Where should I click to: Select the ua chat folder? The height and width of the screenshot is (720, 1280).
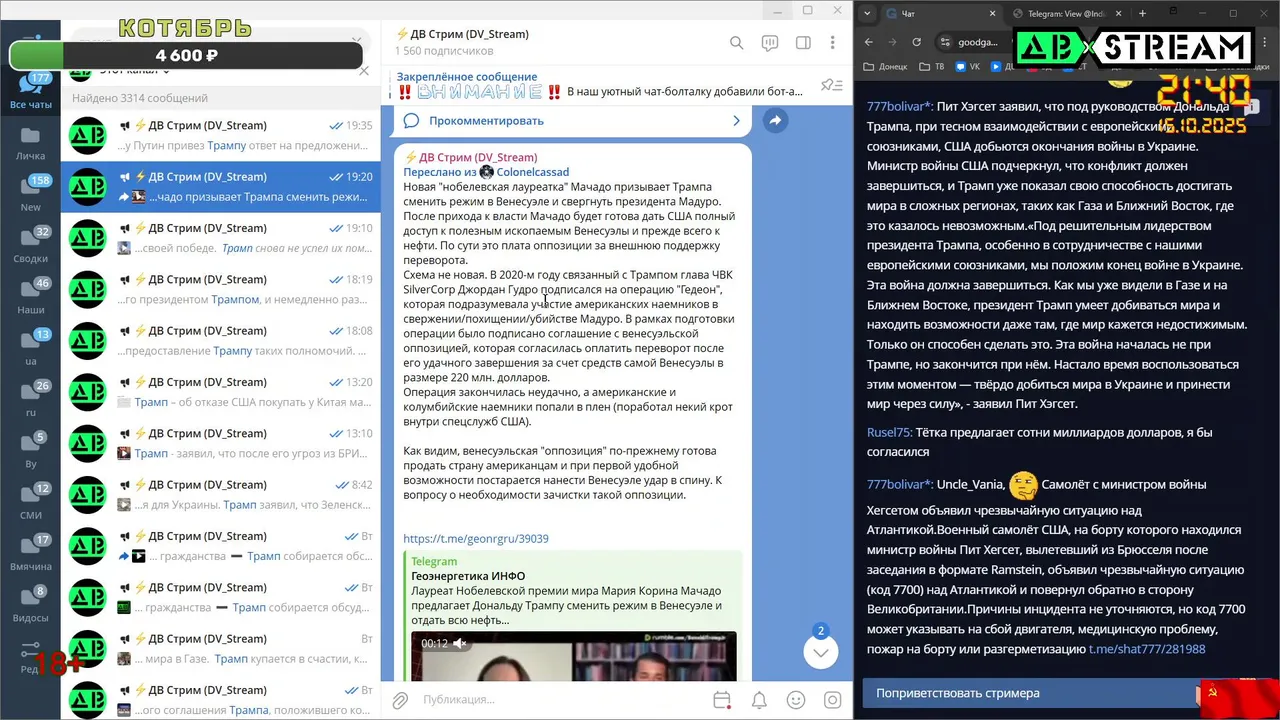point(31,347)
